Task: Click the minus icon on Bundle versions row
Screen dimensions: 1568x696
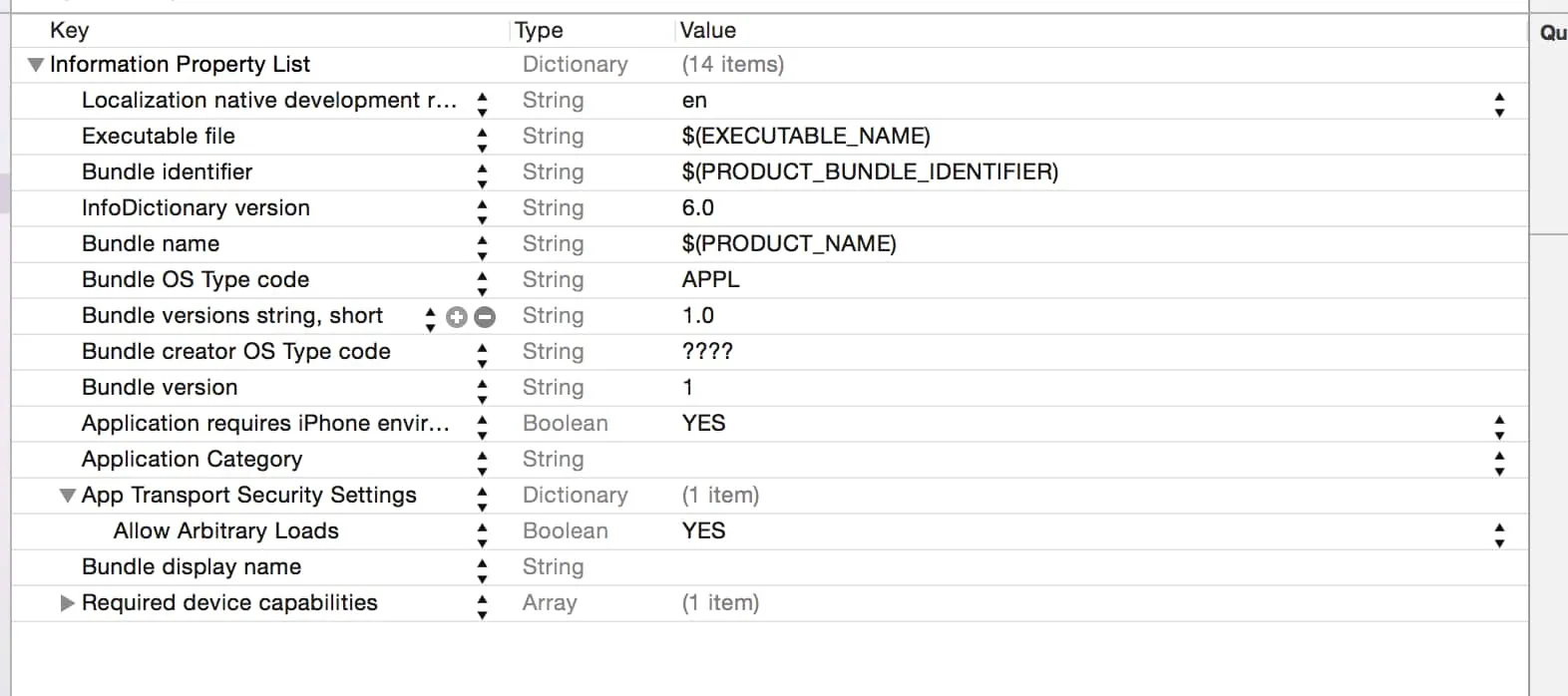Action: (485, 317)
